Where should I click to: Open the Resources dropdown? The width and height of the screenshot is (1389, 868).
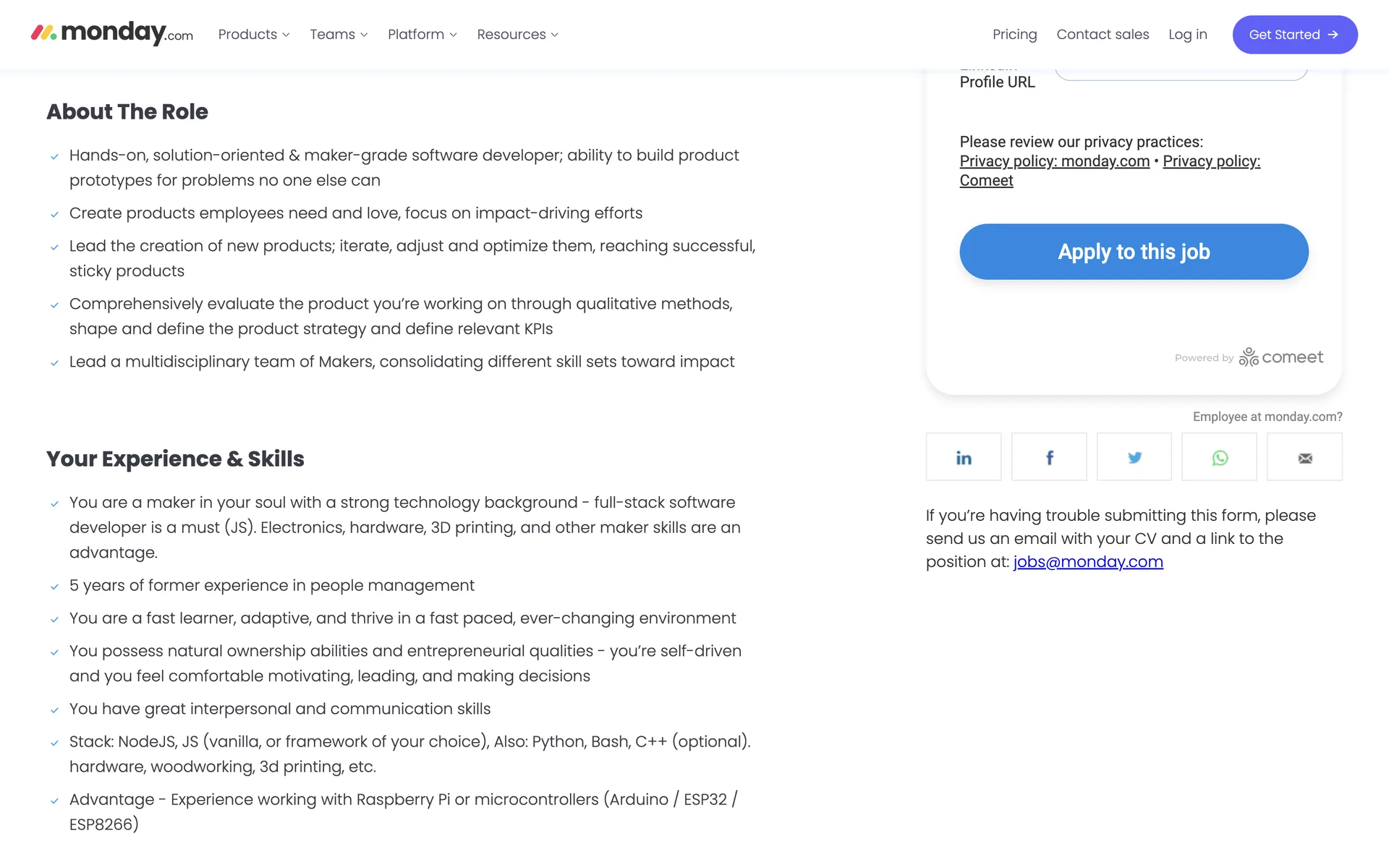click(x=517, y=35)
